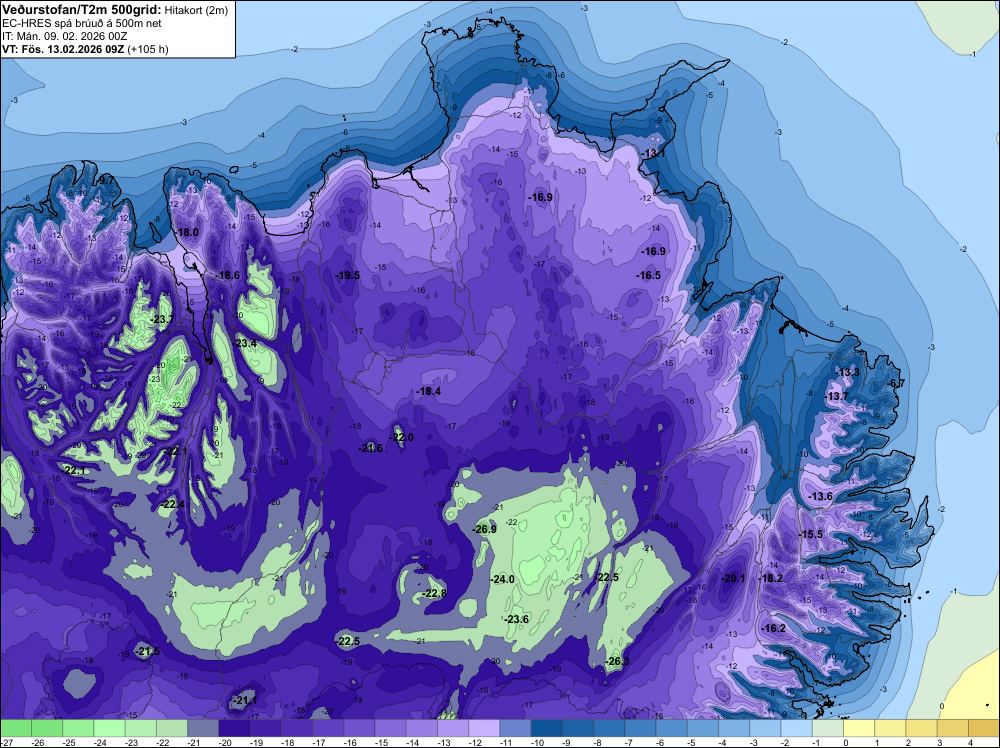This screenshot has height=748, width=1000.
Task: Click the -21.5 temperature value on the map
Action: point(147,651)
